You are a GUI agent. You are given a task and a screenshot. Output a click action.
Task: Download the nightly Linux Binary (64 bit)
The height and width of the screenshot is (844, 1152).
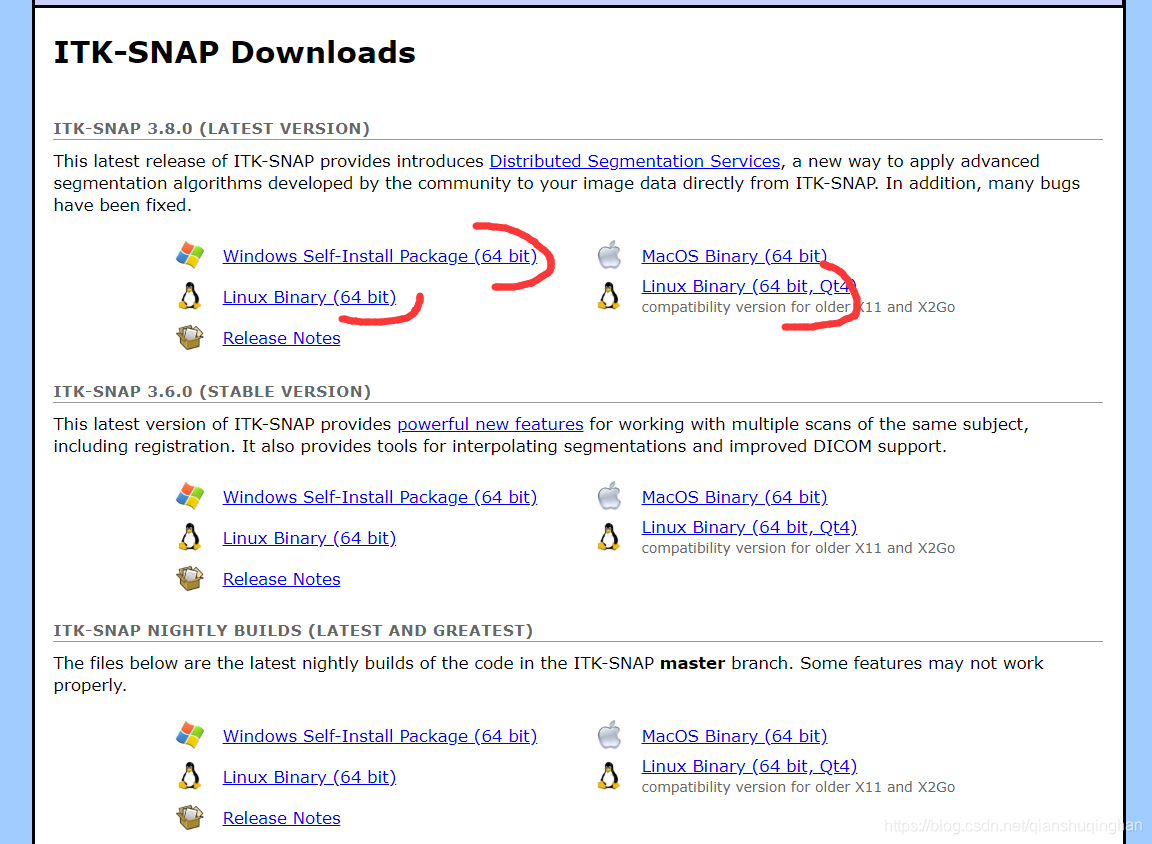click(x=309, y=776)
